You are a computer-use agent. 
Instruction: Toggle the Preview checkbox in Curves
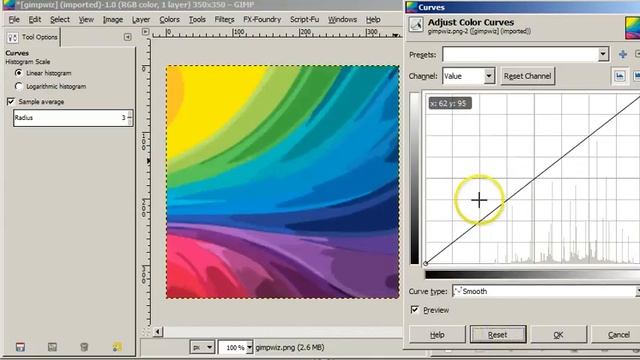(x=415, y=310)
